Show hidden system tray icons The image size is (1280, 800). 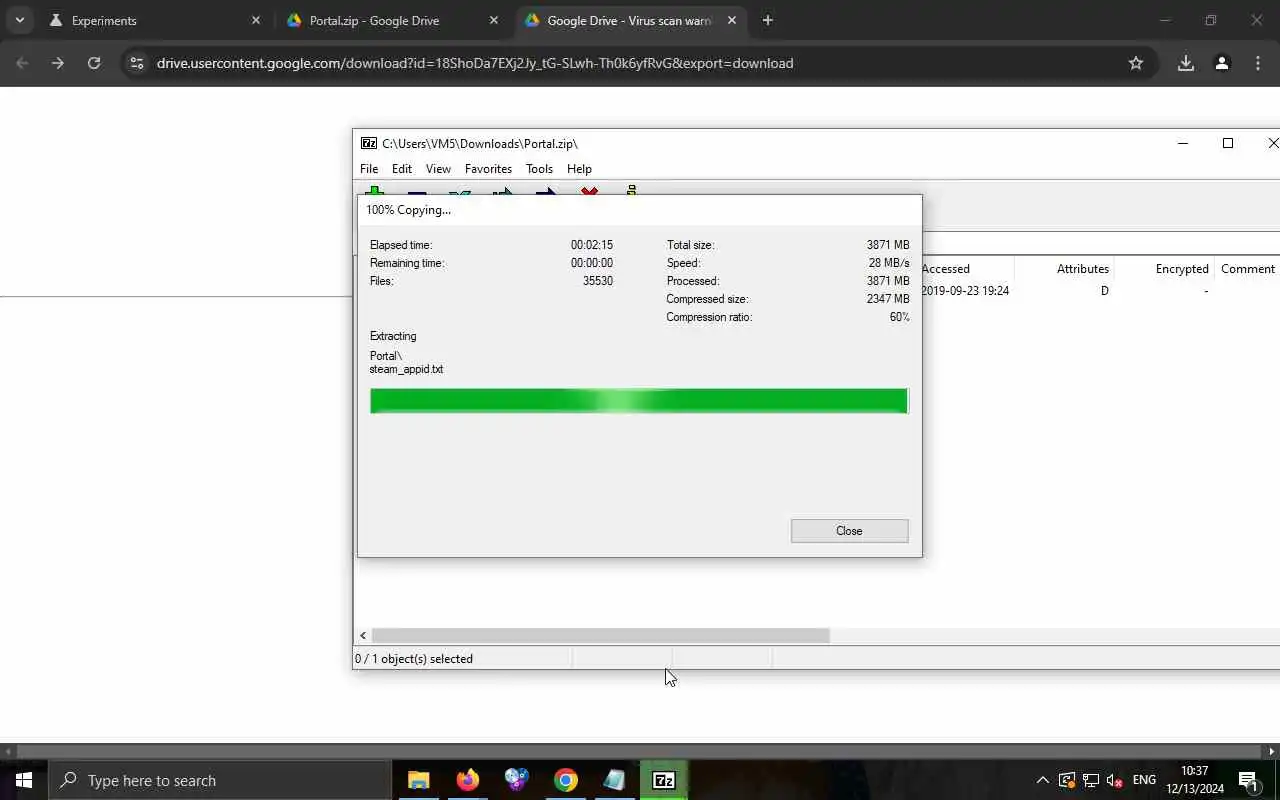(1043, 780)
